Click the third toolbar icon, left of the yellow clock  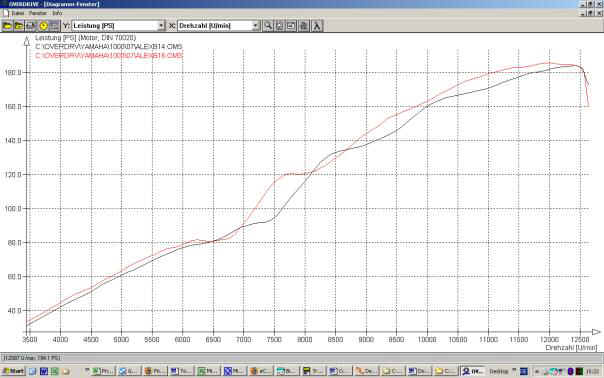pyautogui.click(x=31, y=26)
